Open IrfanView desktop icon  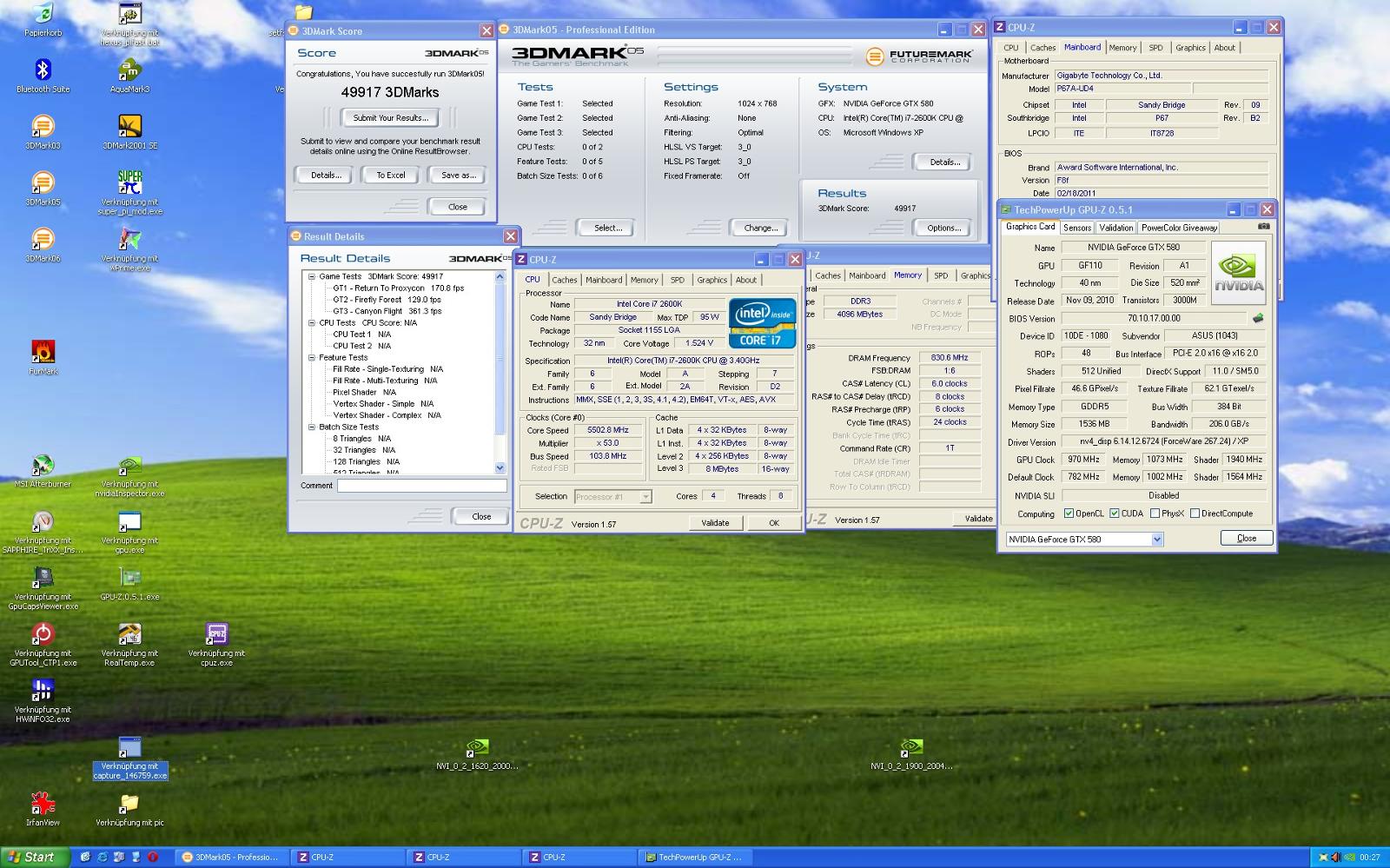(43, 805)
